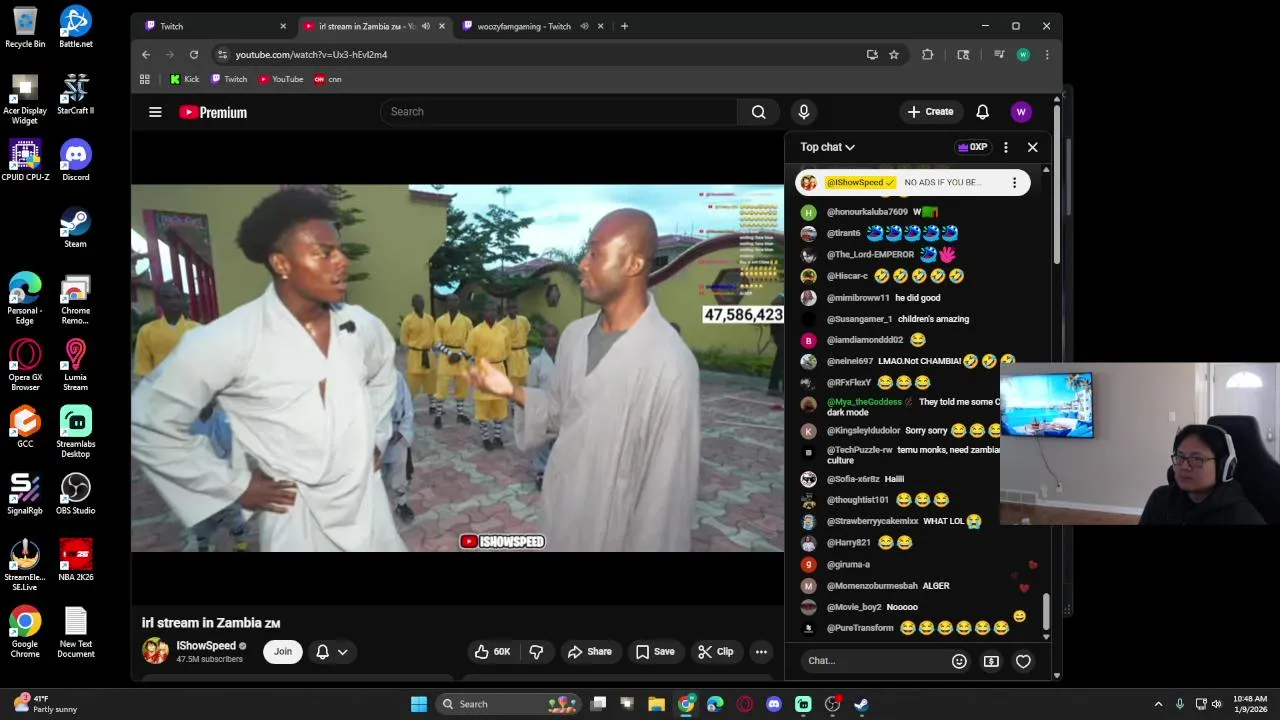Send a heart reaction in chat

pos(1023,661)
